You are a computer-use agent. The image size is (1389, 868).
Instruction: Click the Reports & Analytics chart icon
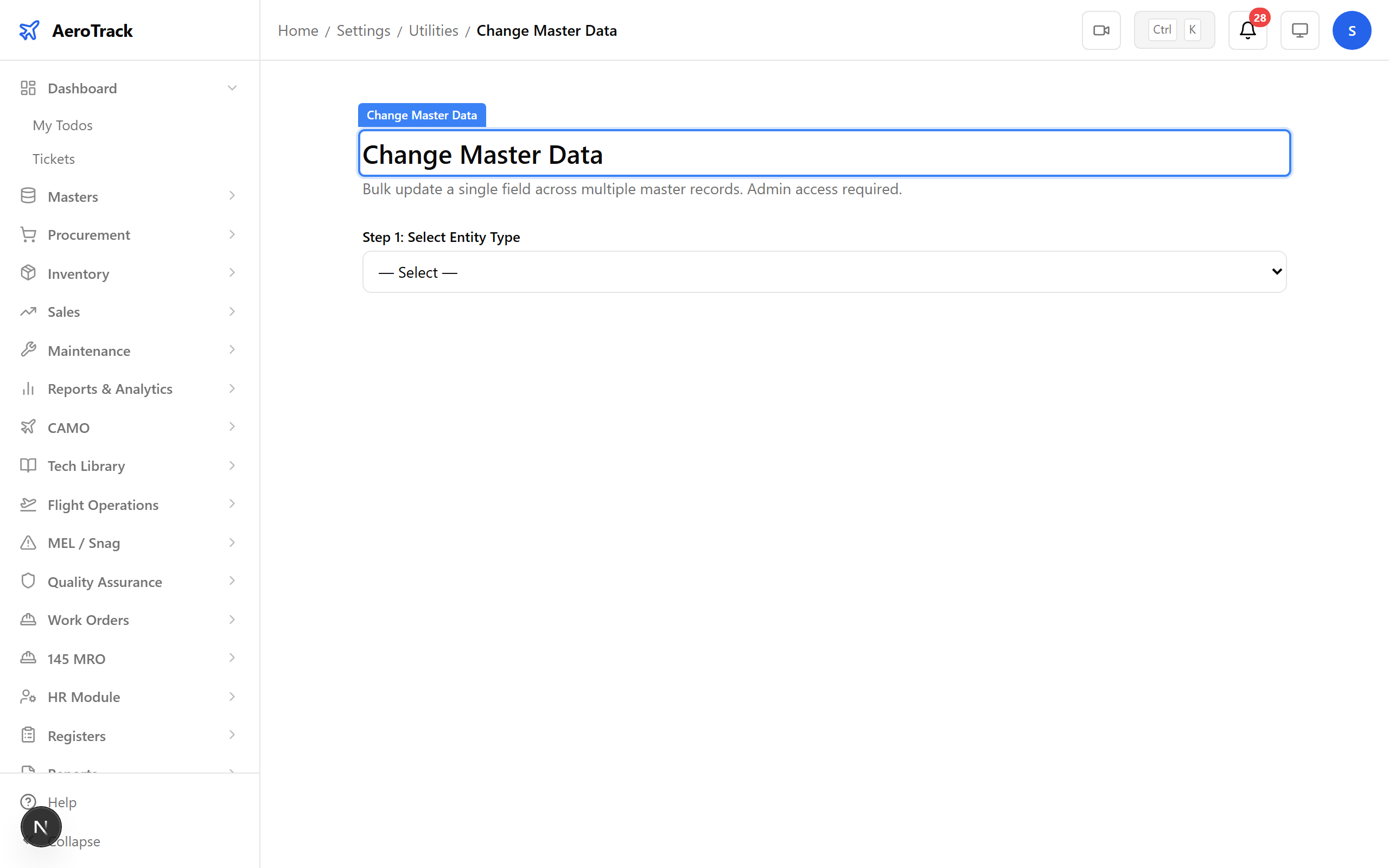tap(29, 388)
